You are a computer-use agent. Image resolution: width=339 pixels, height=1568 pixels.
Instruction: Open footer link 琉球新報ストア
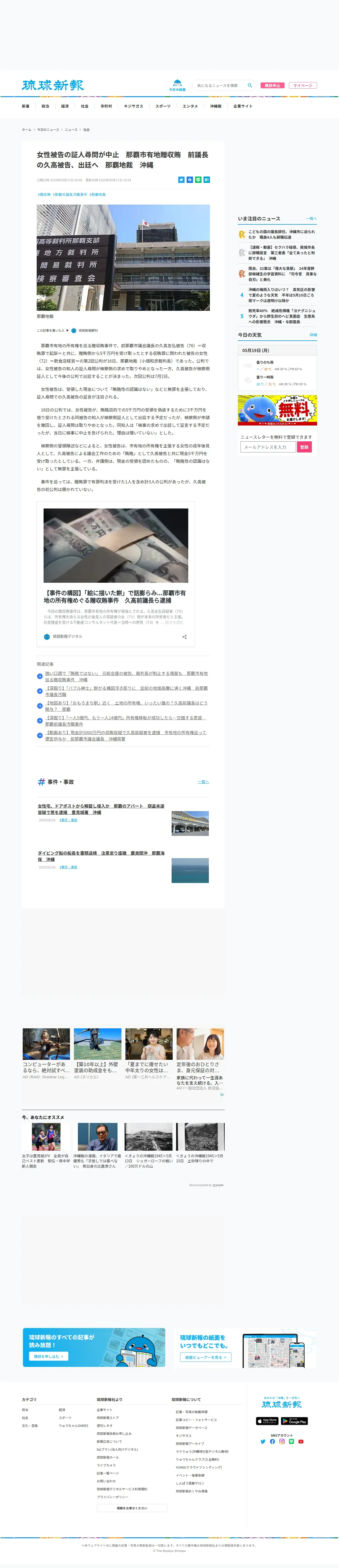pyautogui.click(x=108, y=1417)
